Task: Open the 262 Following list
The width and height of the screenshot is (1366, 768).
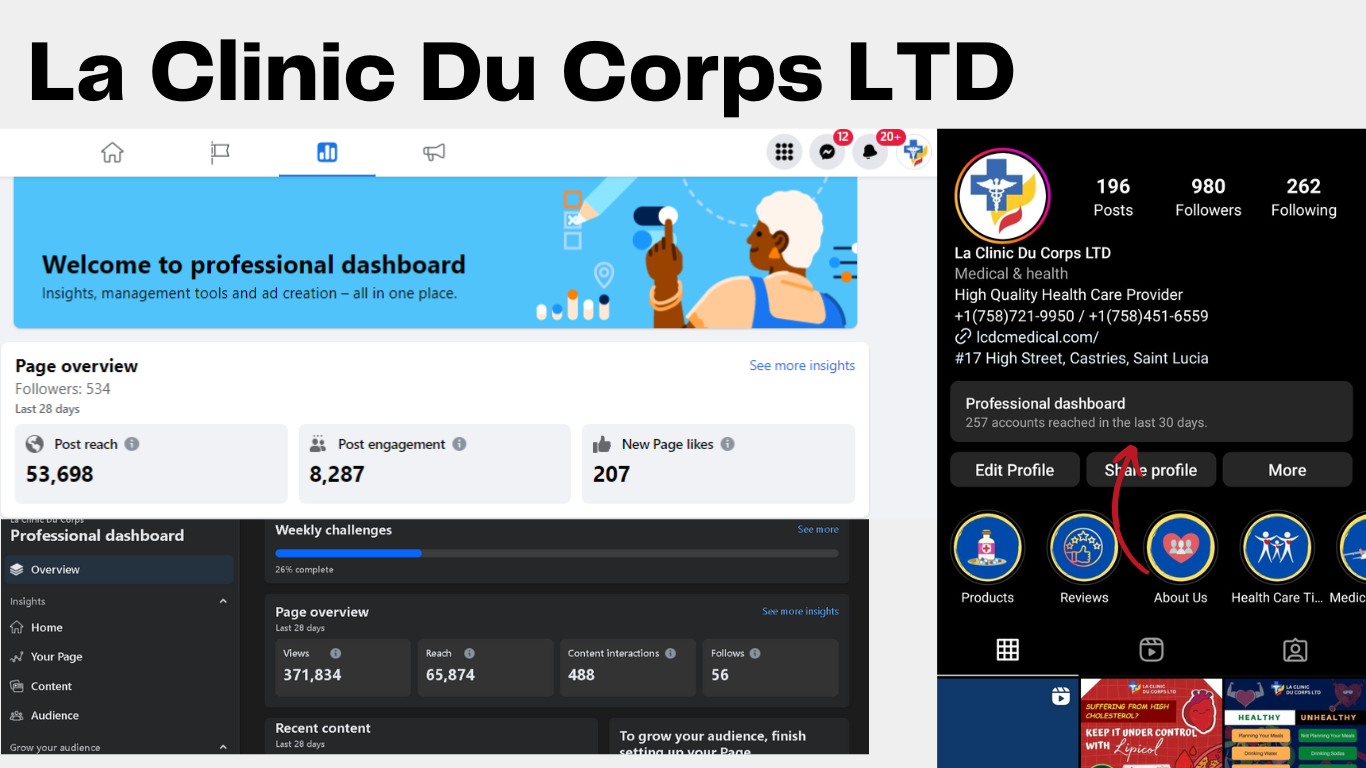Action: click(1304, 197)
